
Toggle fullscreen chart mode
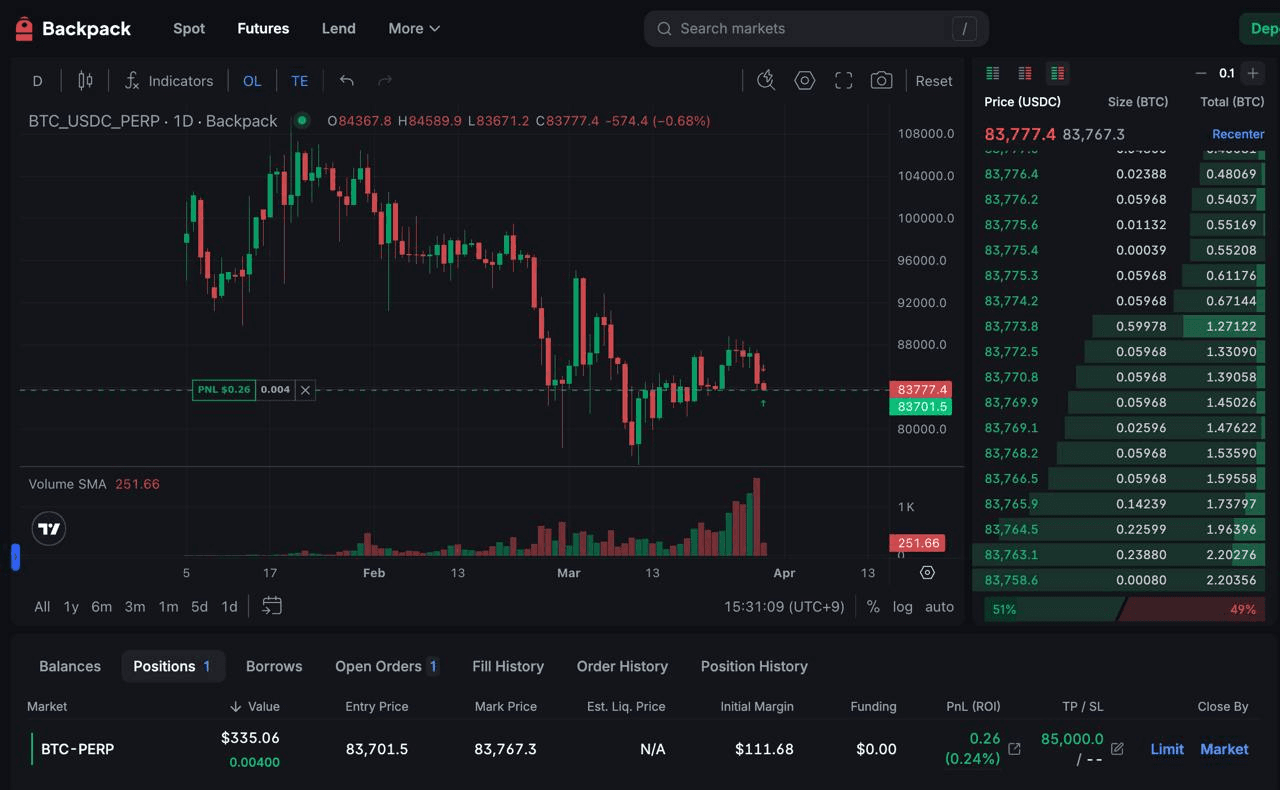click(x=843, y=81)
